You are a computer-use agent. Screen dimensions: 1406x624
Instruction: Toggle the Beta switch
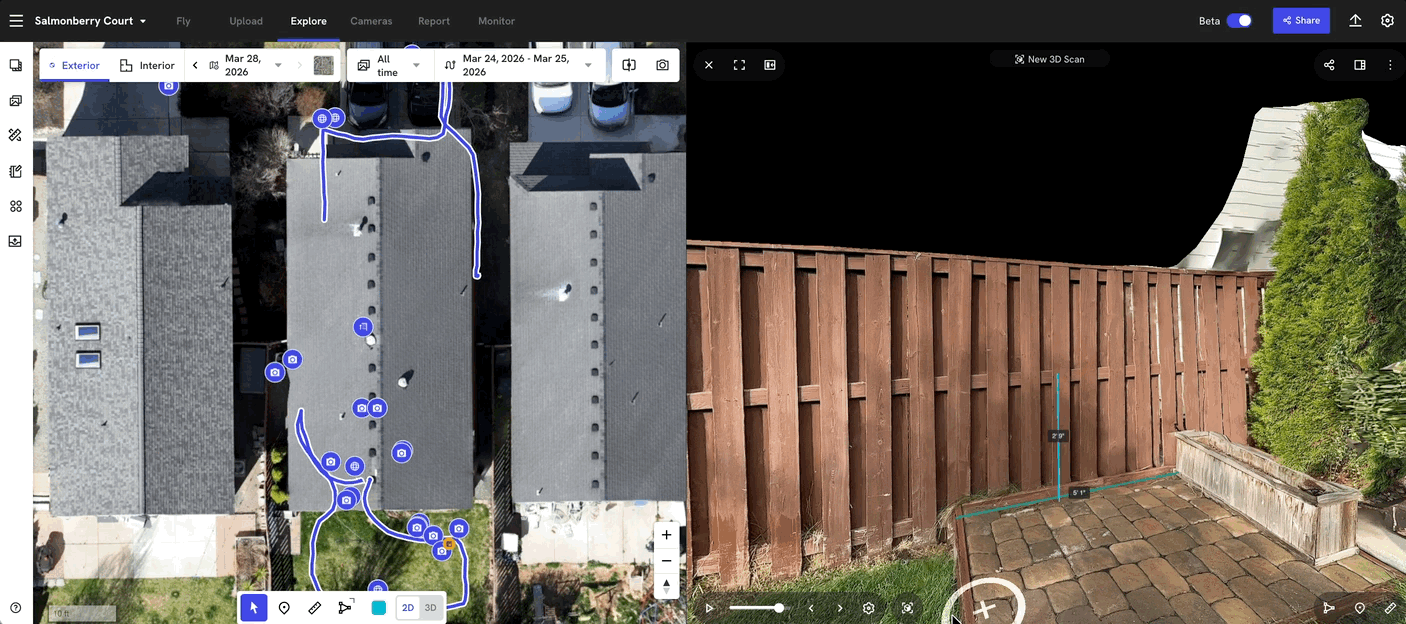1239,21
